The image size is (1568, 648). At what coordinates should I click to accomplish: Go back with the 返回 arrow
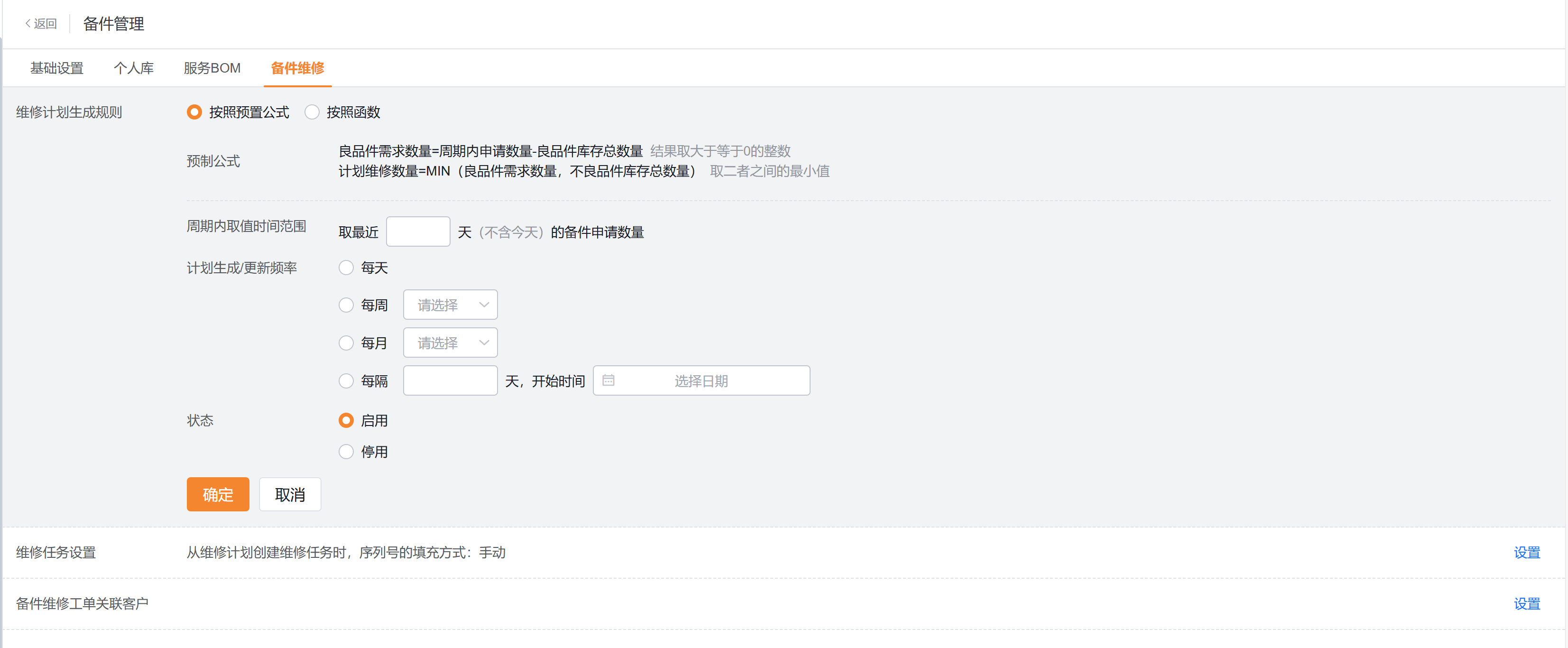[x=41, y=24]
